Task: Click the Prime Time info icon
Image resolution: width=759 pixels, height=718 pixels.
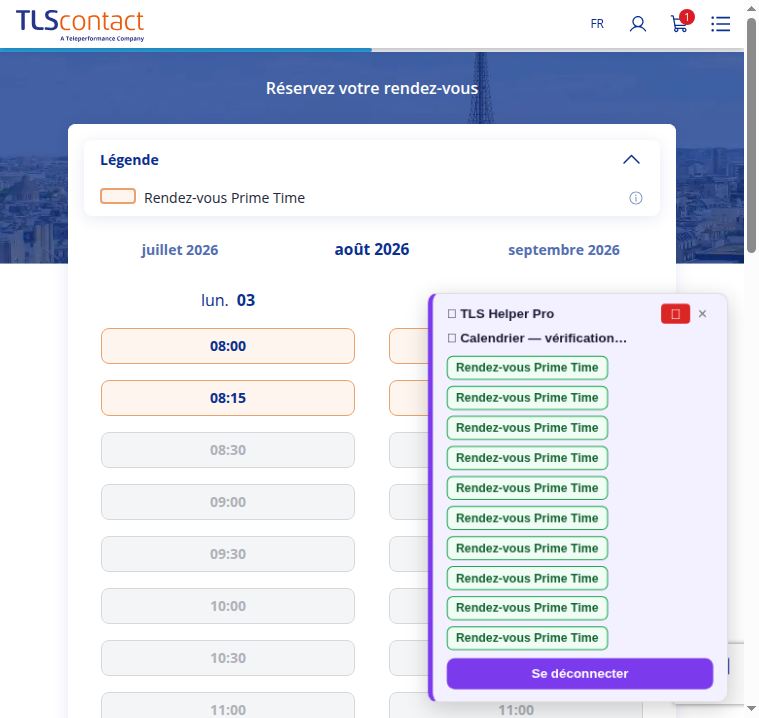Action: tap(636, 198)
